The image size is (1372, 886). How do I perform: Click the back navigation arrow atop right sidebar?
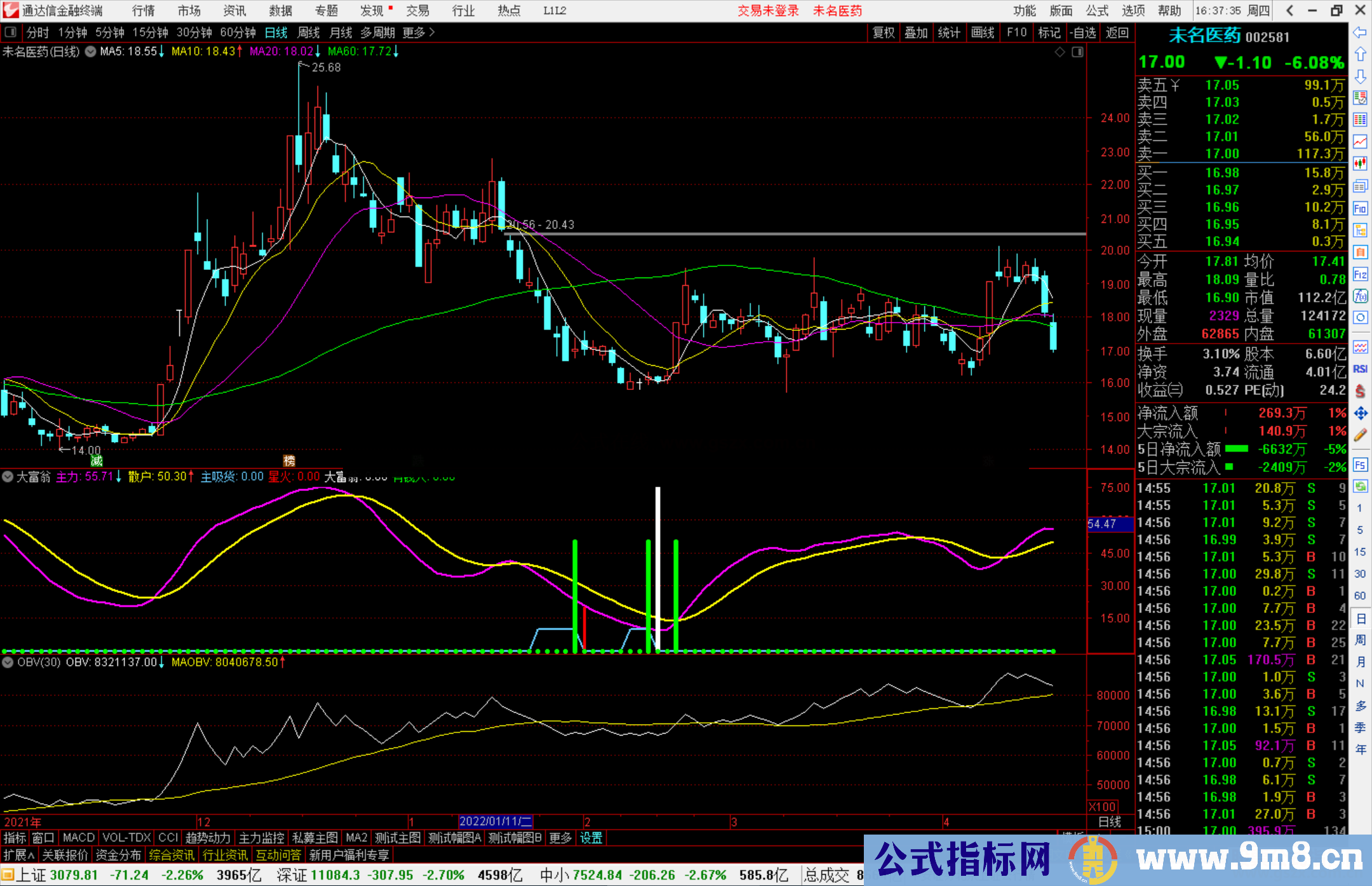point(1361,32)
